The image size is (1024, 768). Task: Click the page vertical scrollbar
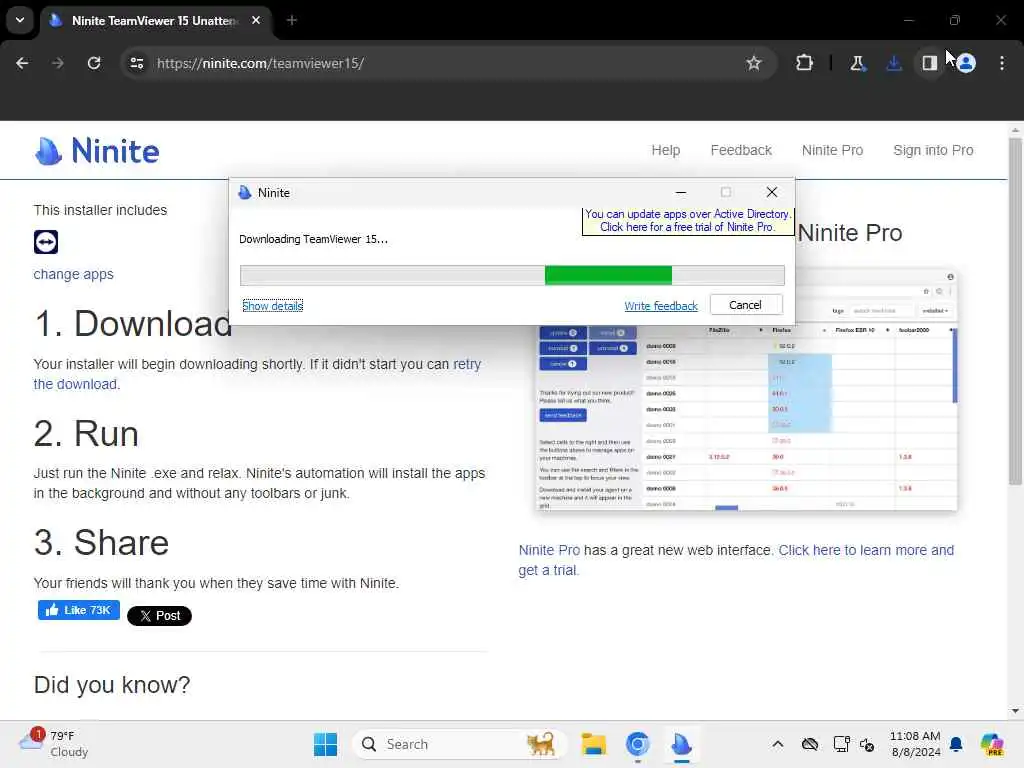(1014, 310)
